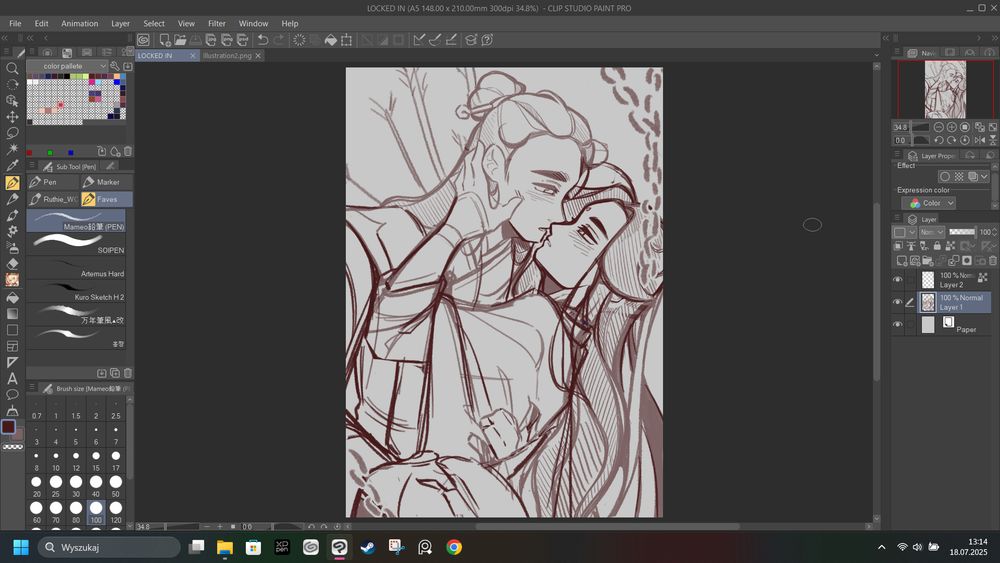Select the Lasso selection tool
This screenshot has height=563, width=1000.
pyautogui.click(x=11, y=133)
